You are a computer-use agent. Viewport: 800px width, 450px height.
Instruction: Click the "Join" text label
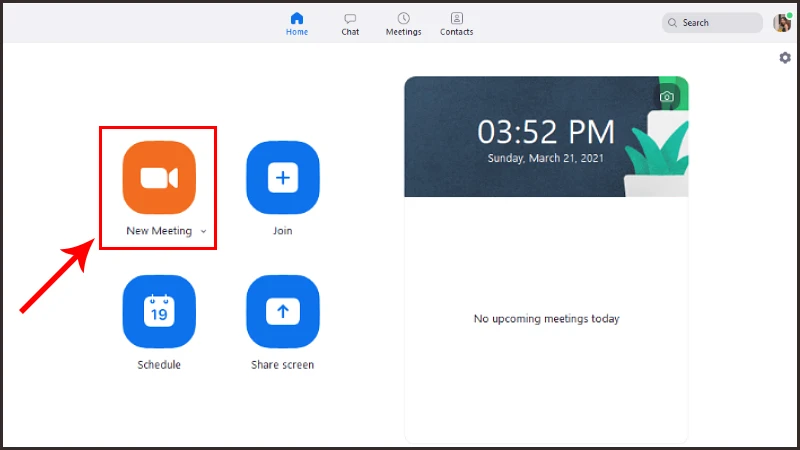(x=282, y=231)
